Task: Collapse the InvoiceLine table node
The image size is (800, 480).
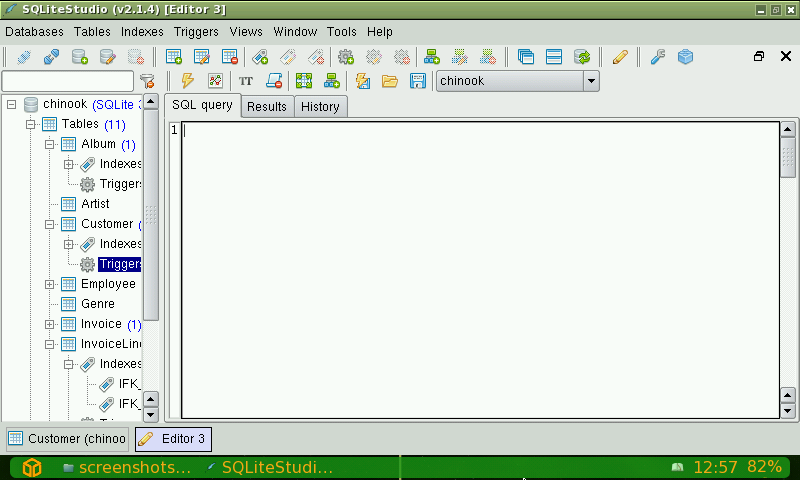Action: (x=49, y=344)
